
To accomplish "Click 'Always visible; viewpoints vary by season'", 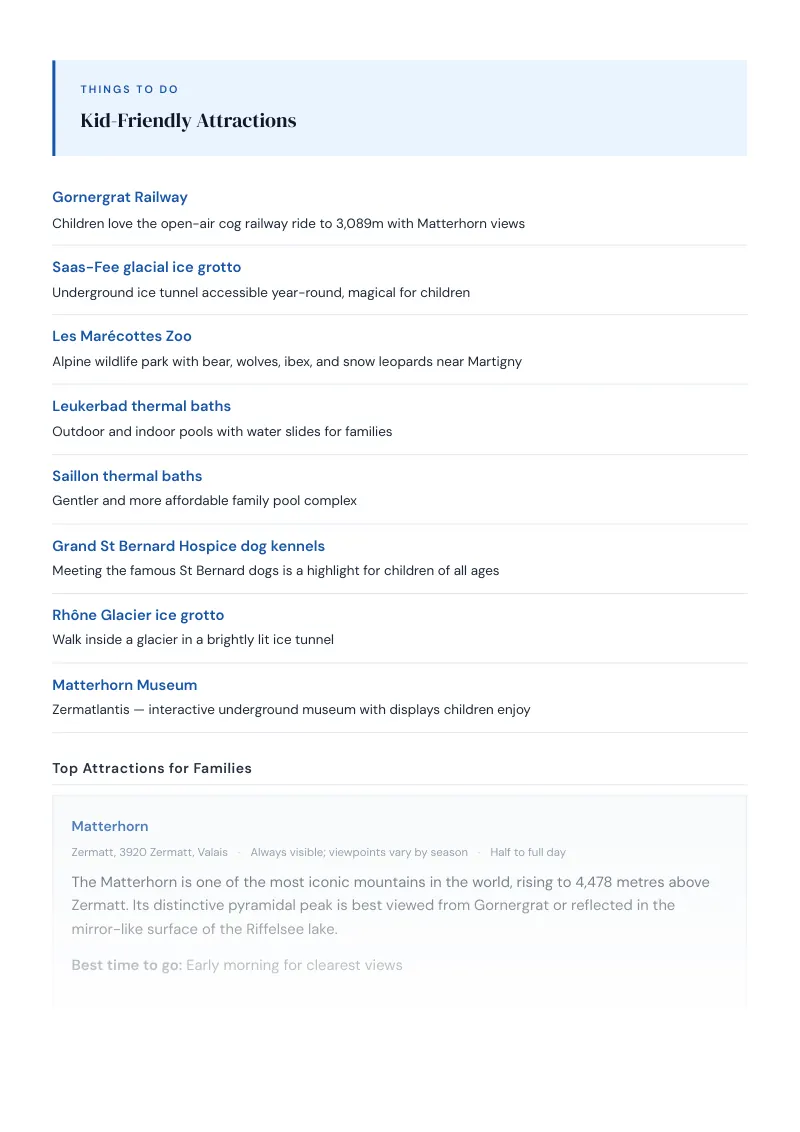I will coord(359,853).
